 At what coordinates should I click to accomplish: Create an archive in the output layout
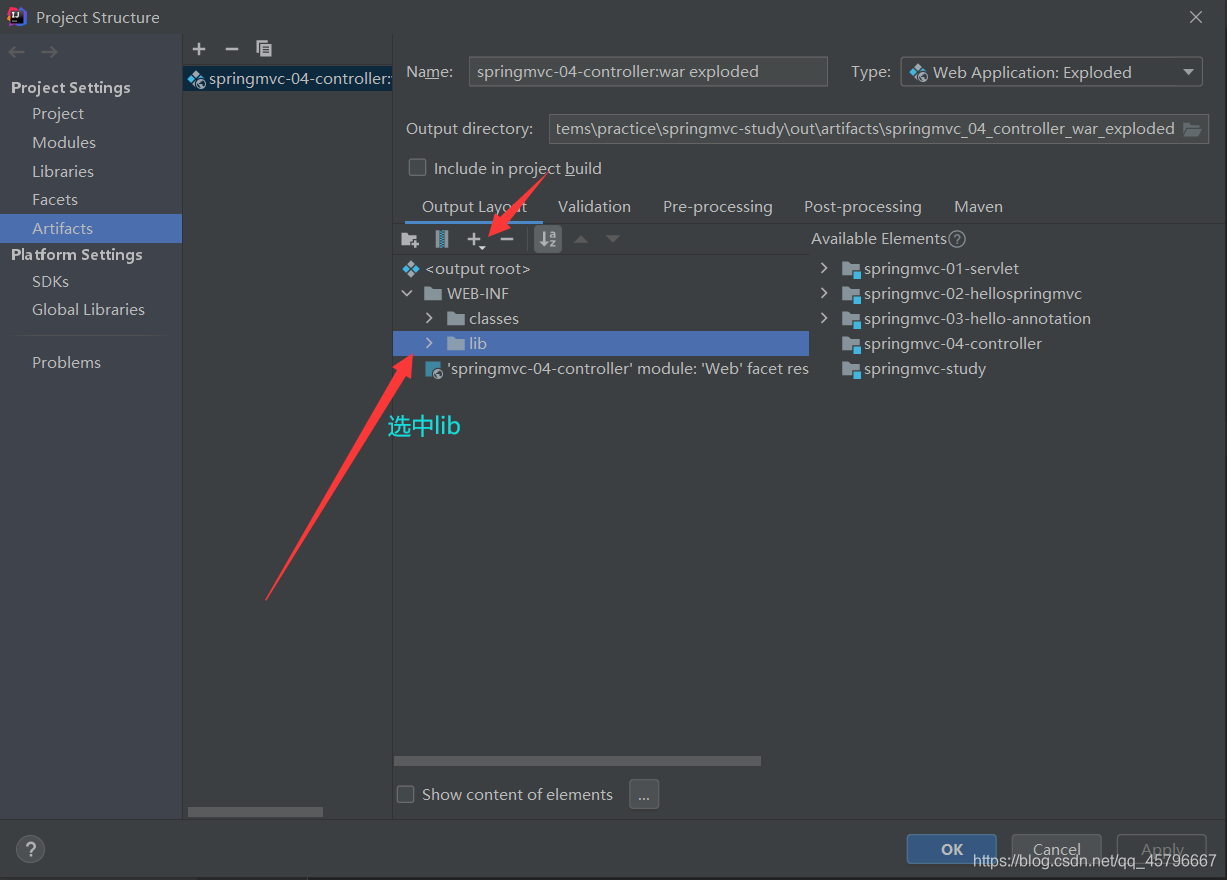point(442,239)
